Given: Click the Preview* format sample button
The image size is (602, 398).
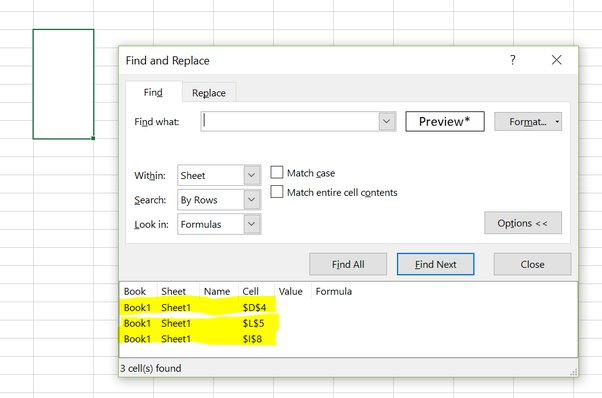Looking at the screenshot, I should point(445,122).
